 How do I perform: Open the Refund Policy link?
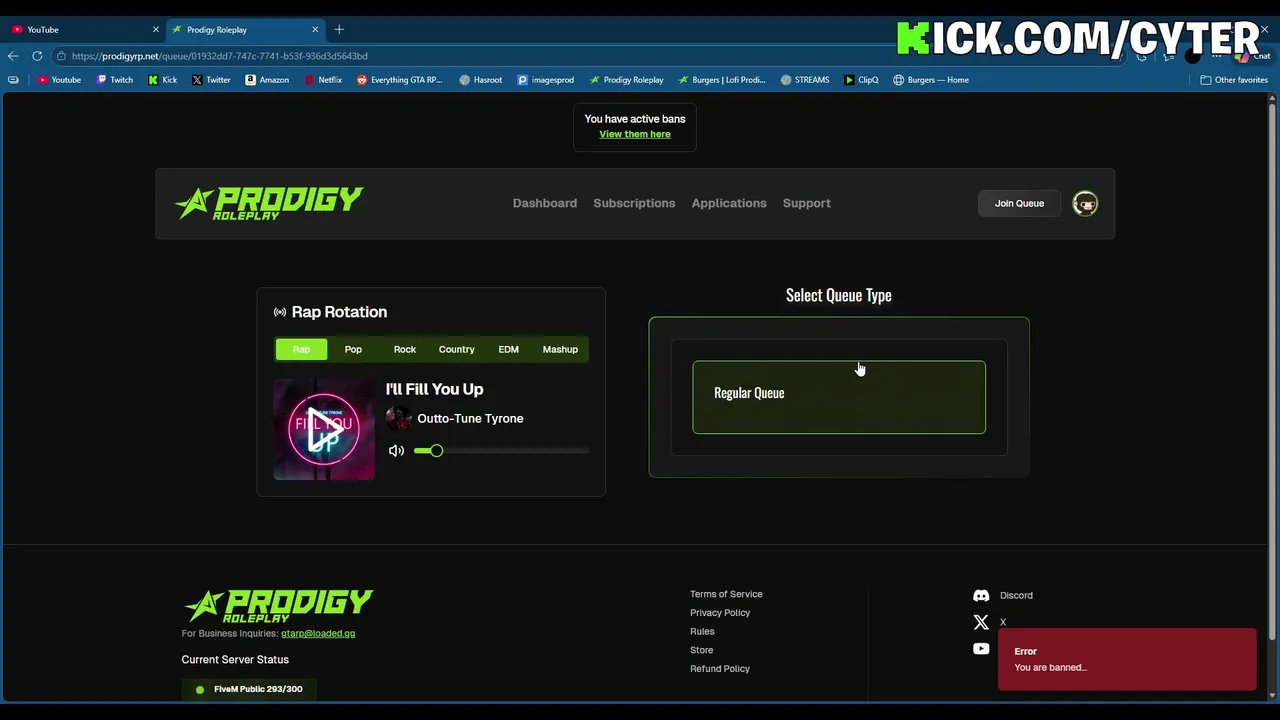tap(720, 669)
